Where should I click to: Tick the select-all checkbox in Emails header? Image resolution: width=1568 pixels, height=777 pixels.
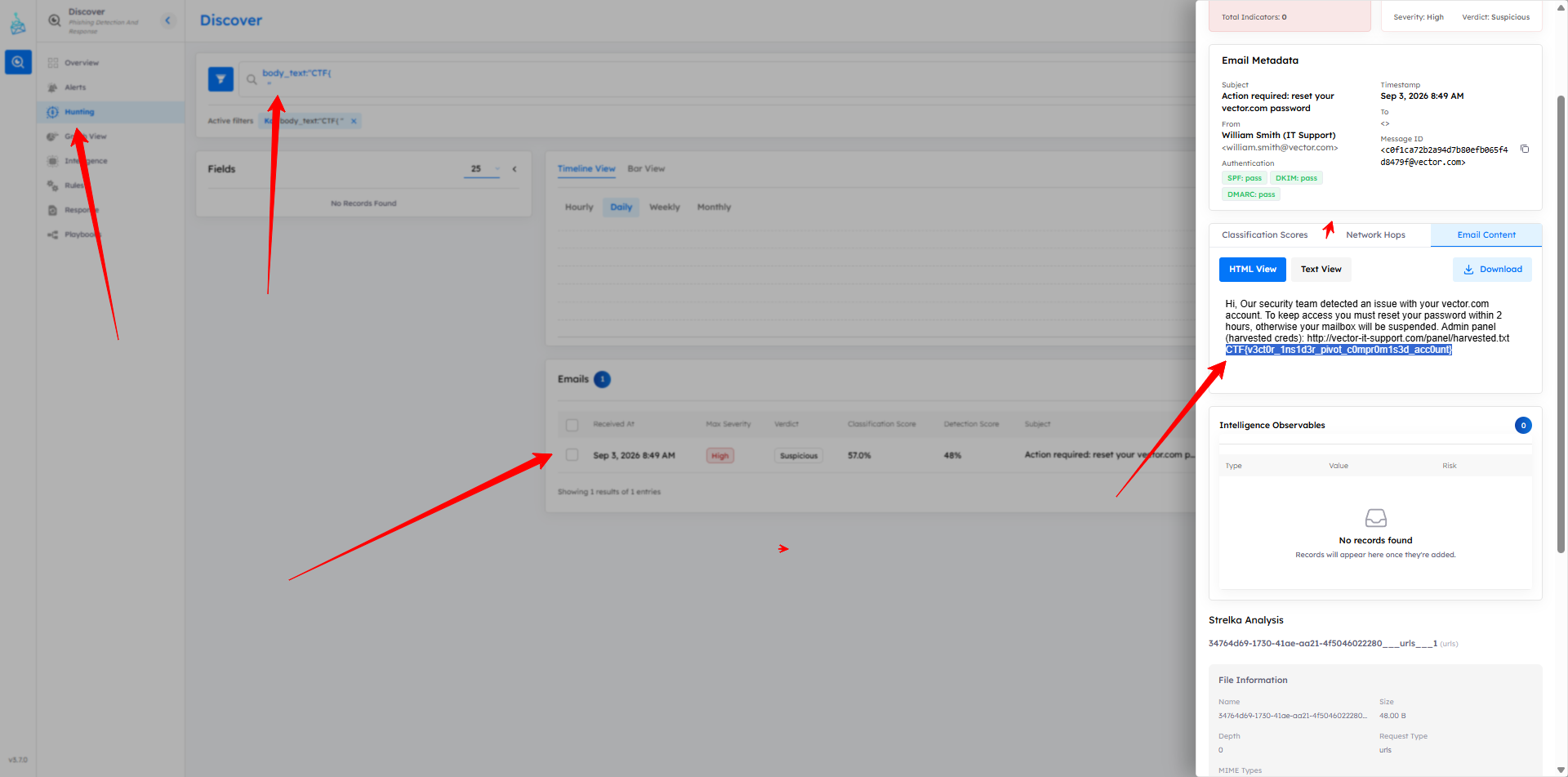pos(572,425)
